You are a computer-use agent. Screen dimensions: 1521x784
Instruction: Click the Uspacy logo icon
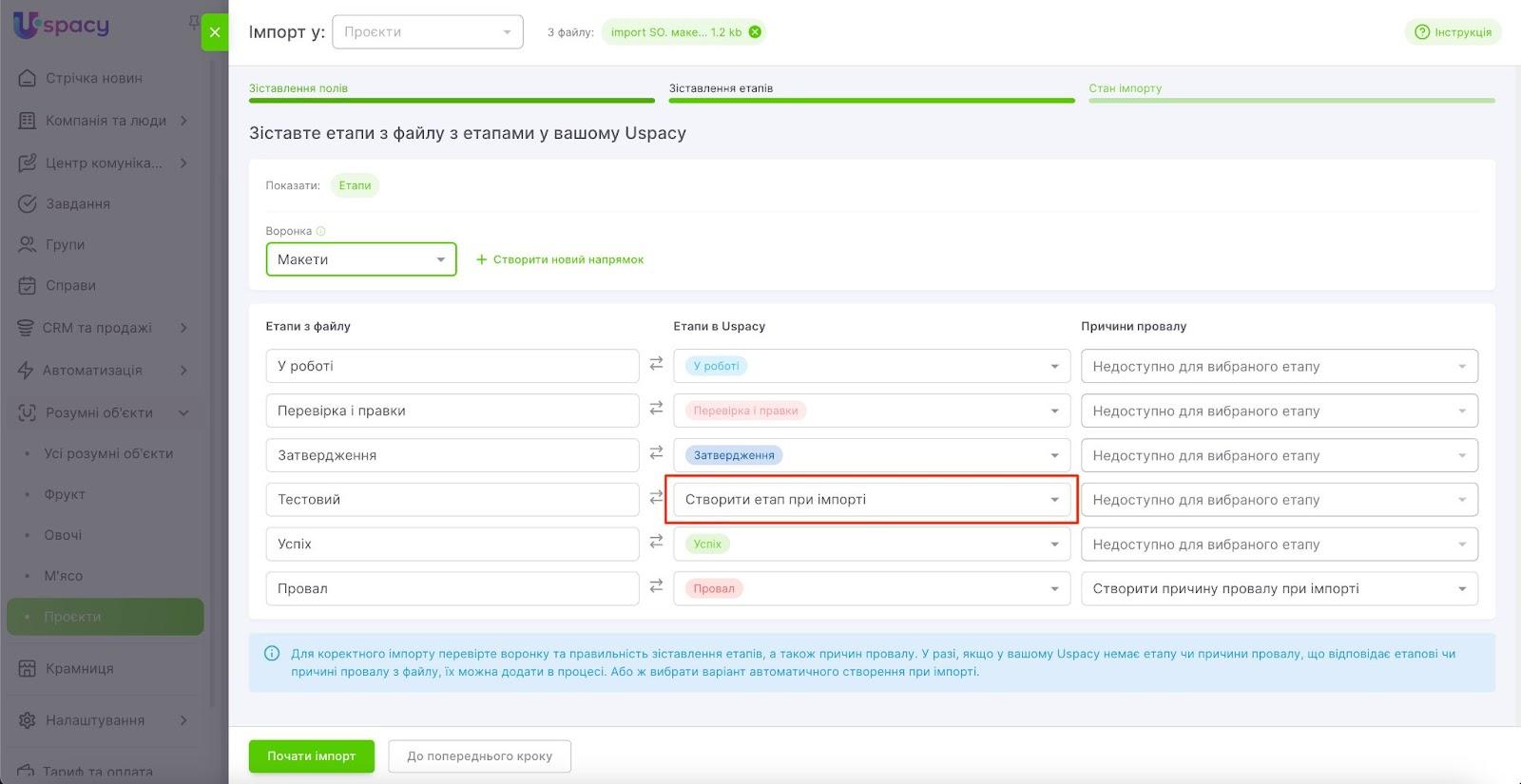pyautogui.click(x=26, y=25)
